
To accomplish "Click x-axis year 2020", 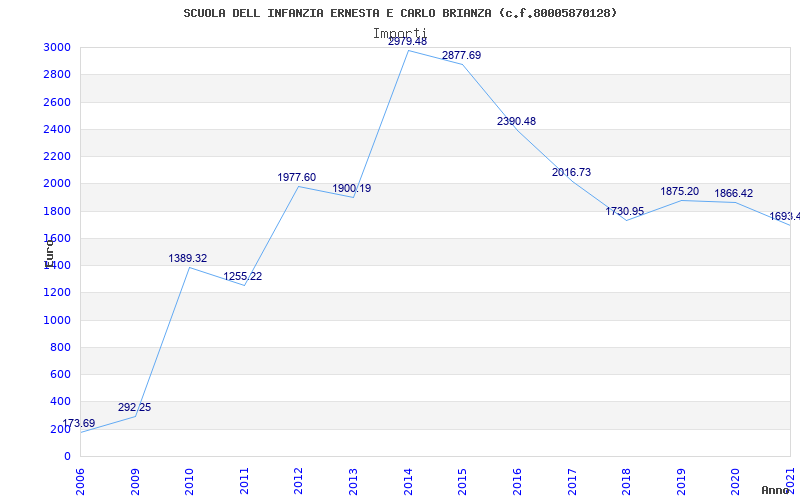I will pos(735,482).
